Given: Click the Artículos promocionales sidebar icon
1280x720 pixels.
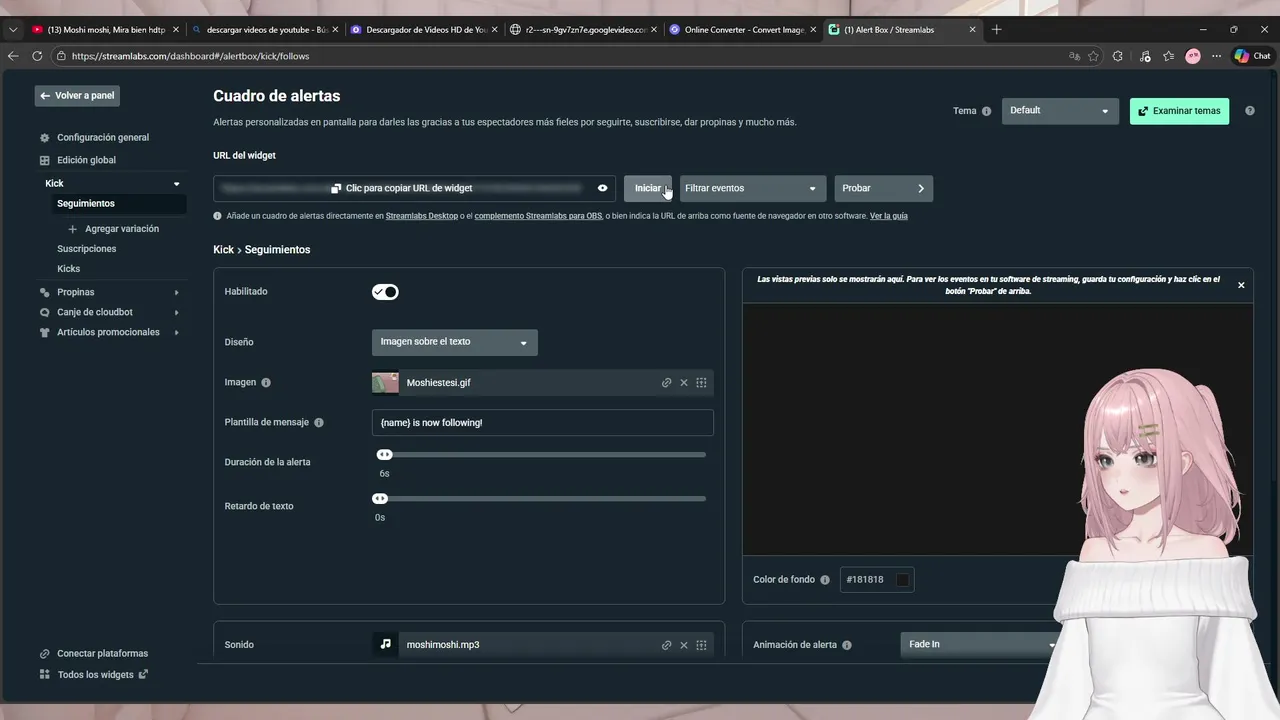Looking at the screenshot, I should tap(44, 333).
